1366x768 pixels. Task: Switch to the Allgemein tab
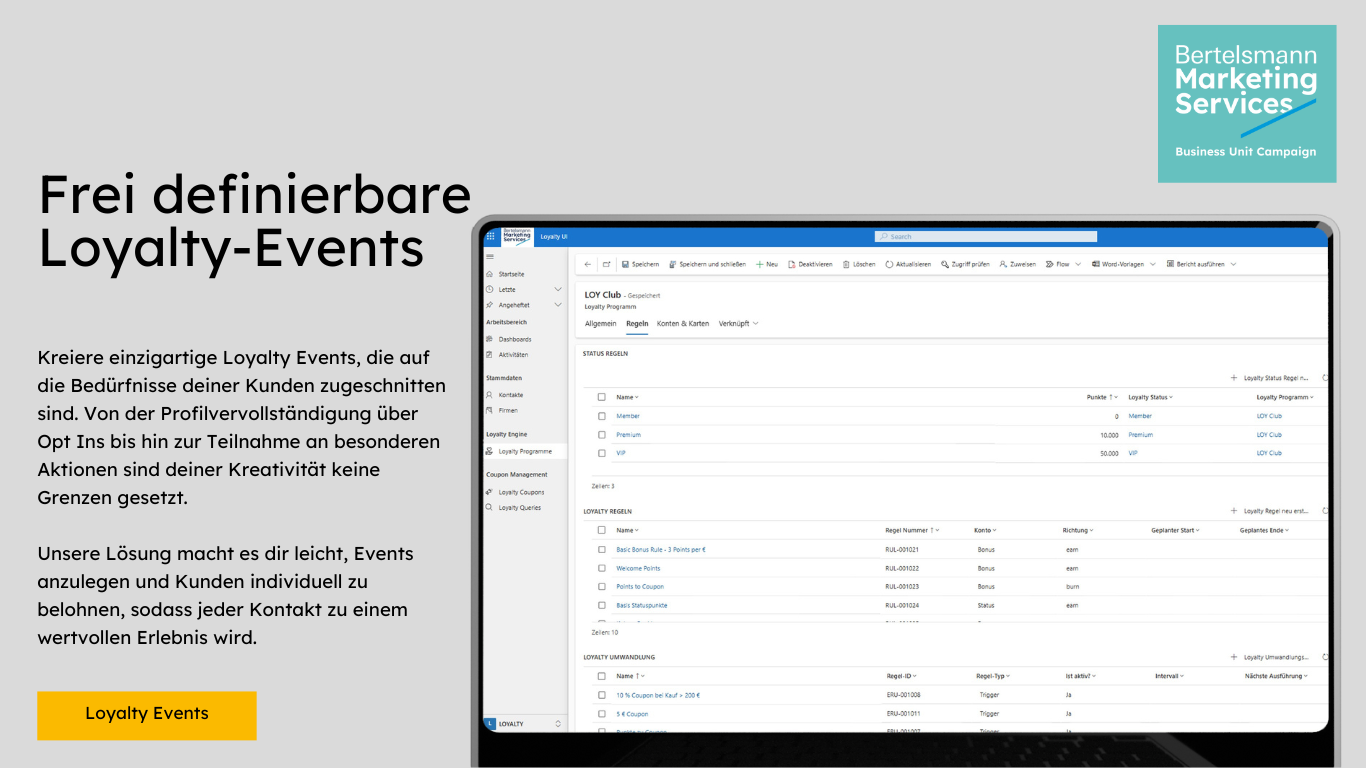coord(600,324)
